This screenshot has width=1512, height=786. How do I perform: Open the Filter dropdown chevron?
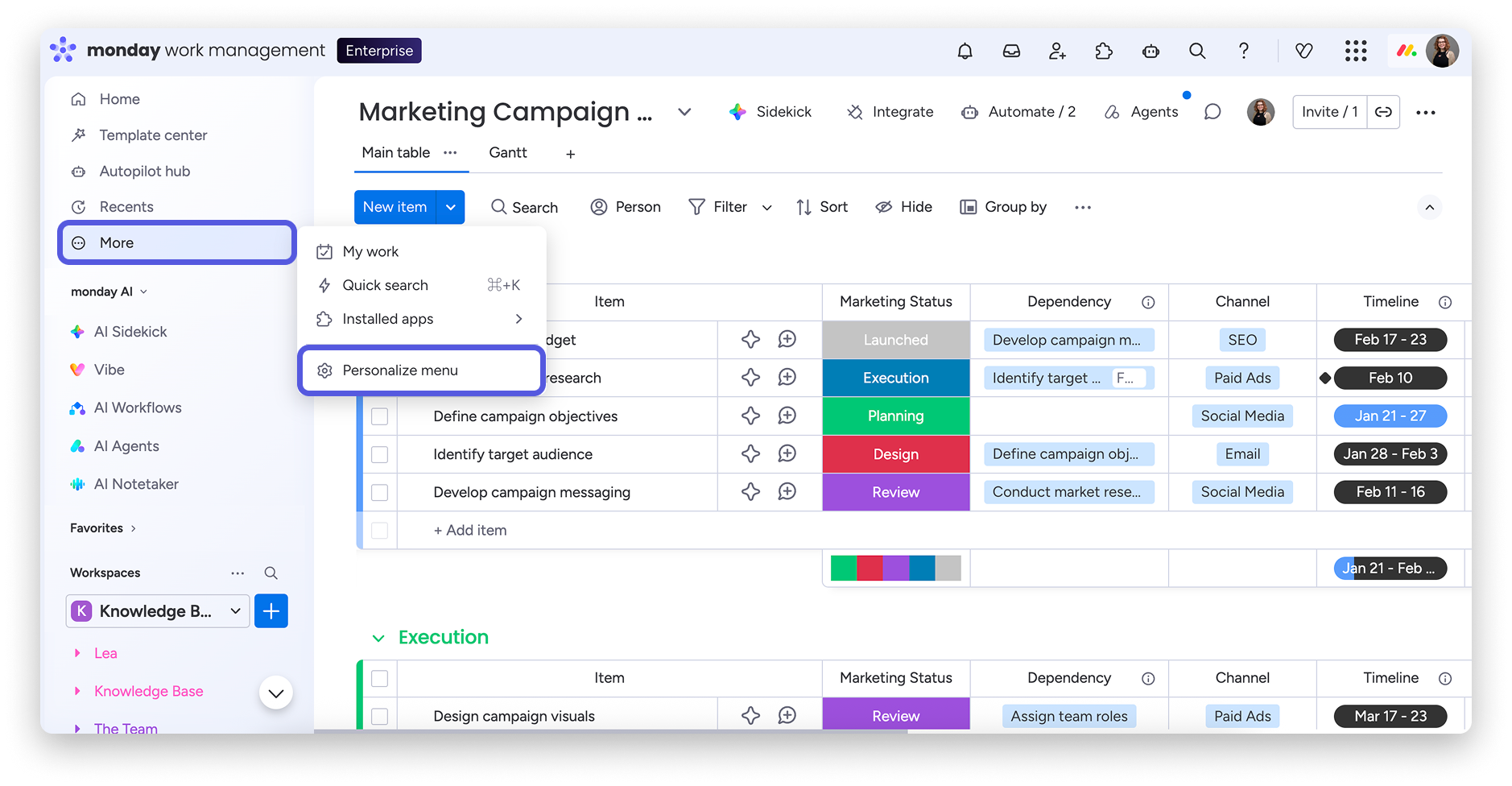point(767,208)
